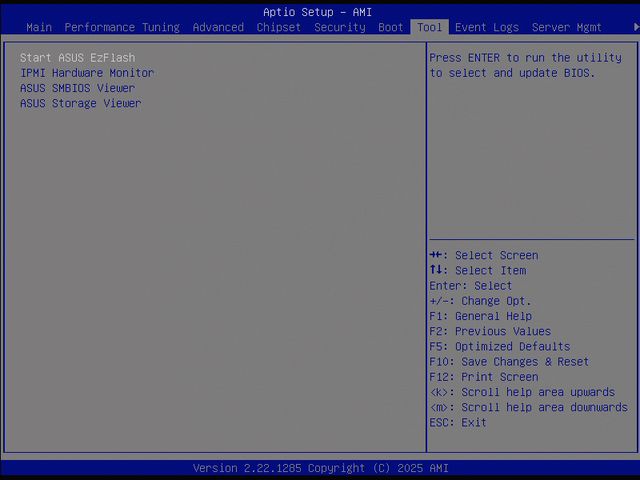This screenshot has height=480, width=640.
Task: Click the 'Press ENTER to run the utility' help text
Action: [525, 65]
